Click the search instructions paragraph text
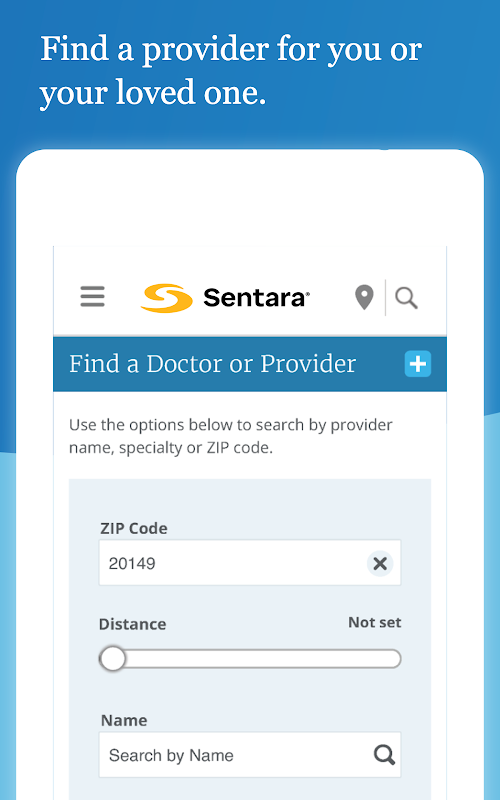This screenshot has height=800, width=500. 231,436
